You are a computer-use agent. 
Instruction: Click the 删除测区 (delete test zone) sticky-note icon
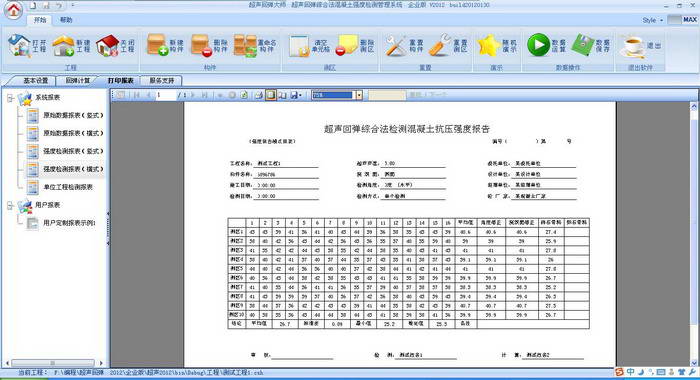(x=346, y=45)
